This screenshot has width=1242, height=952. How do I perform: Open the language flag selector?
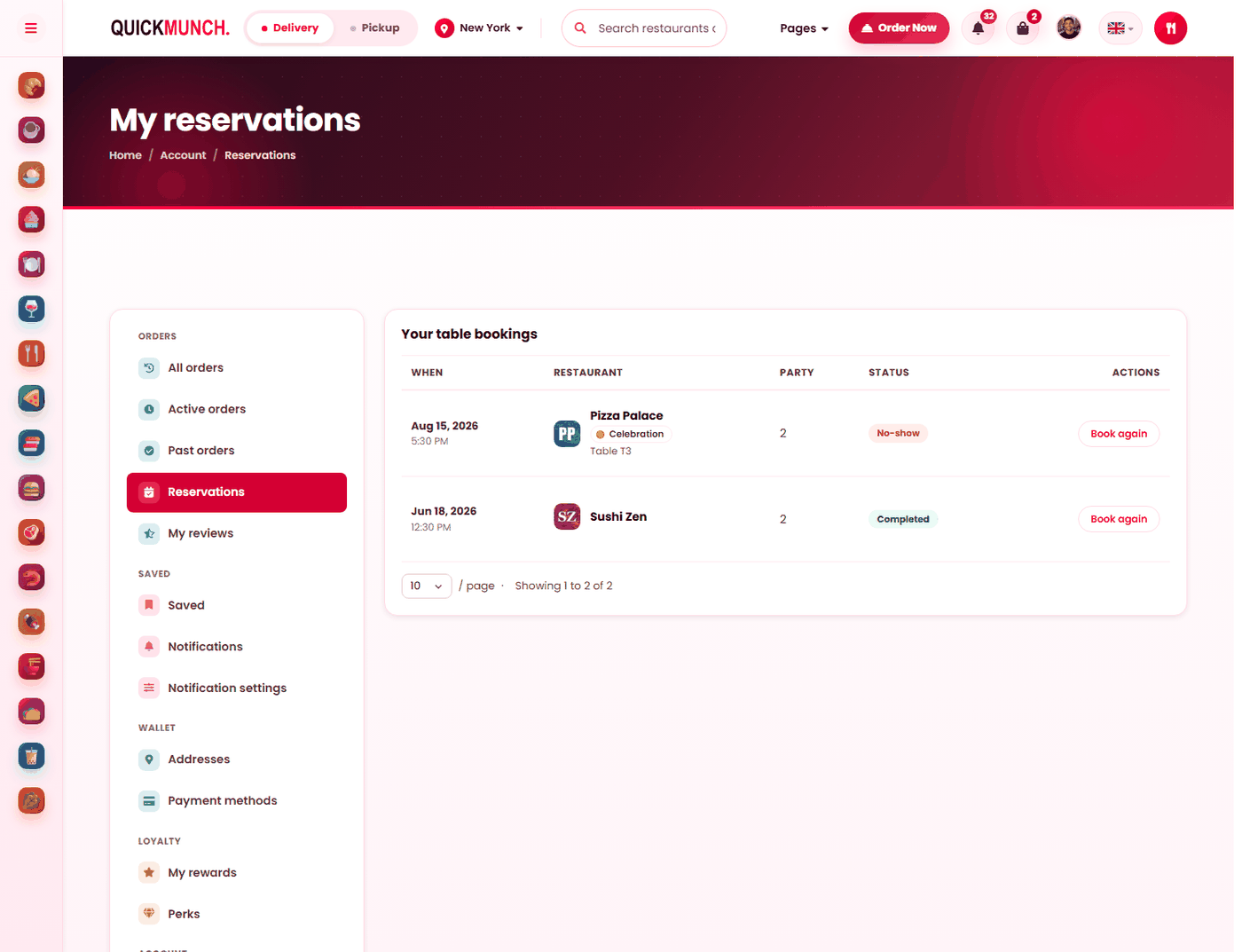click(x=1120, y=28)
